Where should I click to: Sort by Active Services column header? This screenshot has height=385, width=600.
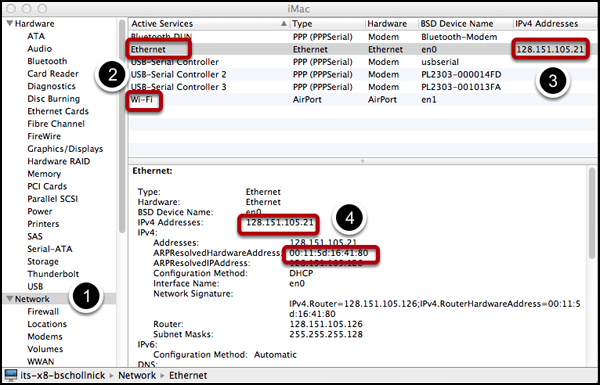pos(209,24)
